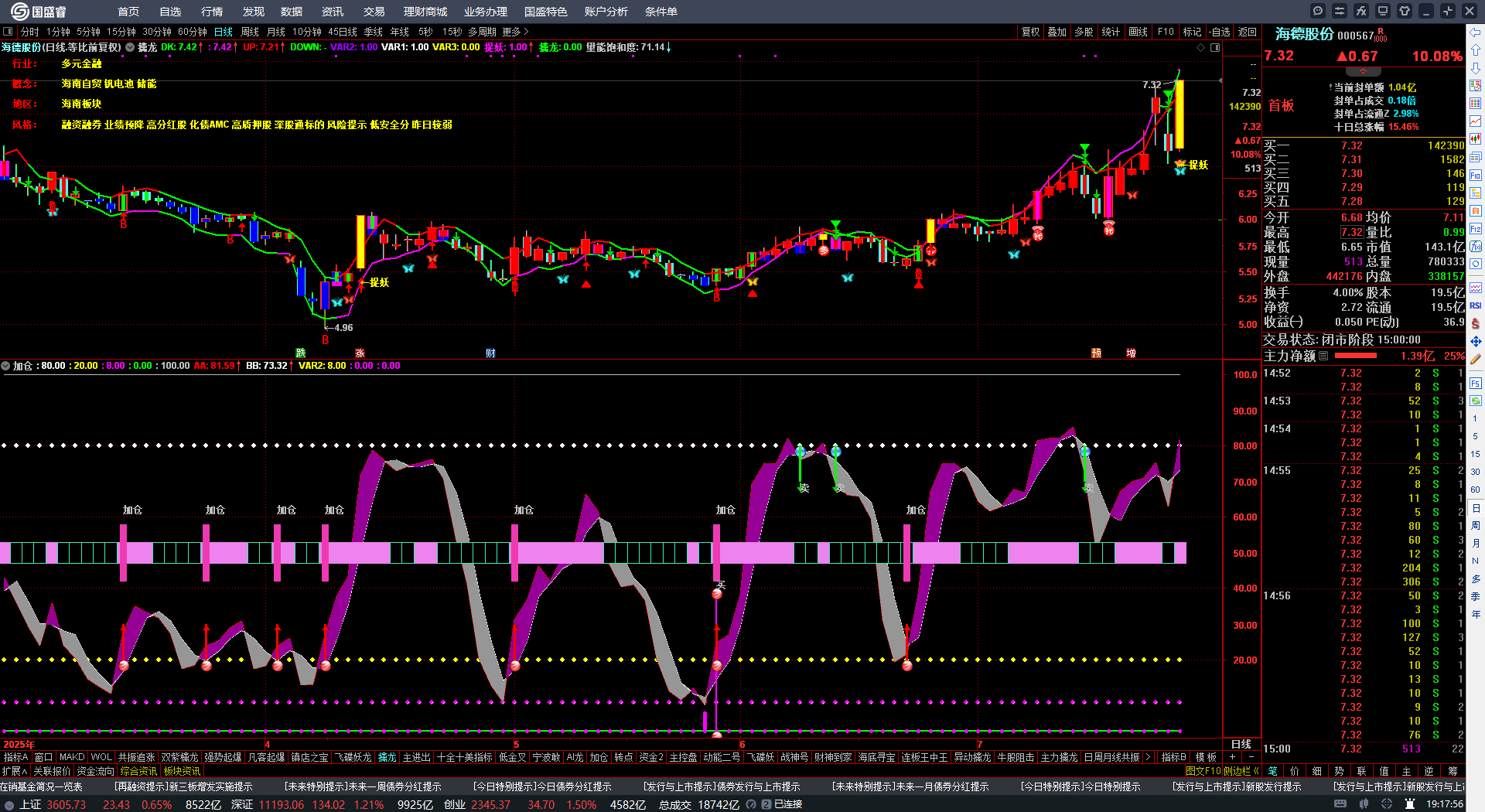Click the 画线 drawing button
1485x812 pixels.
[1138, 32]
